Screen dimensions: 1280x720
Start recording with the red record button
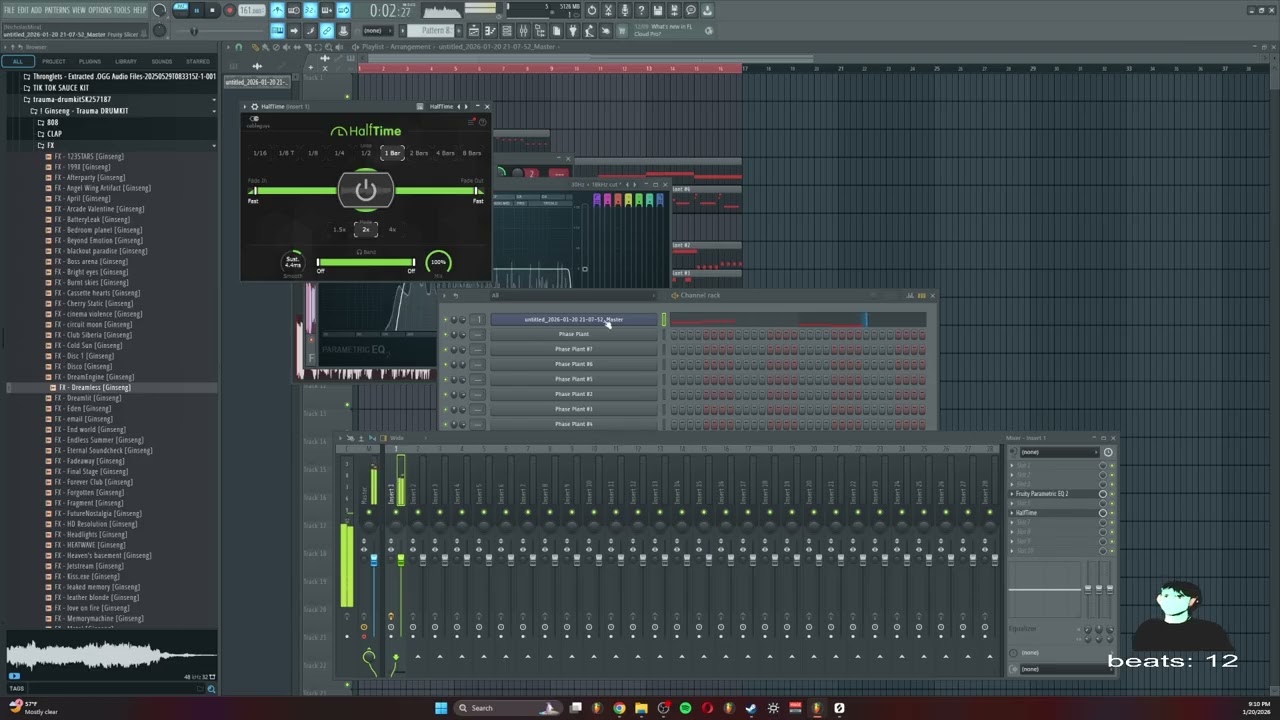click(x=229, y=10)
